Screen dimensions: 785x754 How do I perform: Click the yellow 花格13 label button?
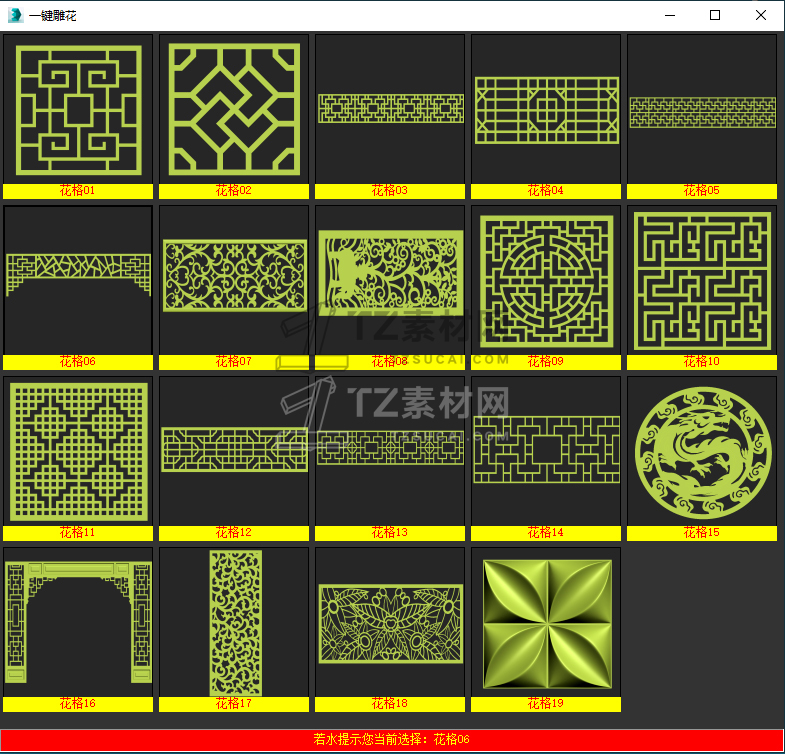pos(390,533)
